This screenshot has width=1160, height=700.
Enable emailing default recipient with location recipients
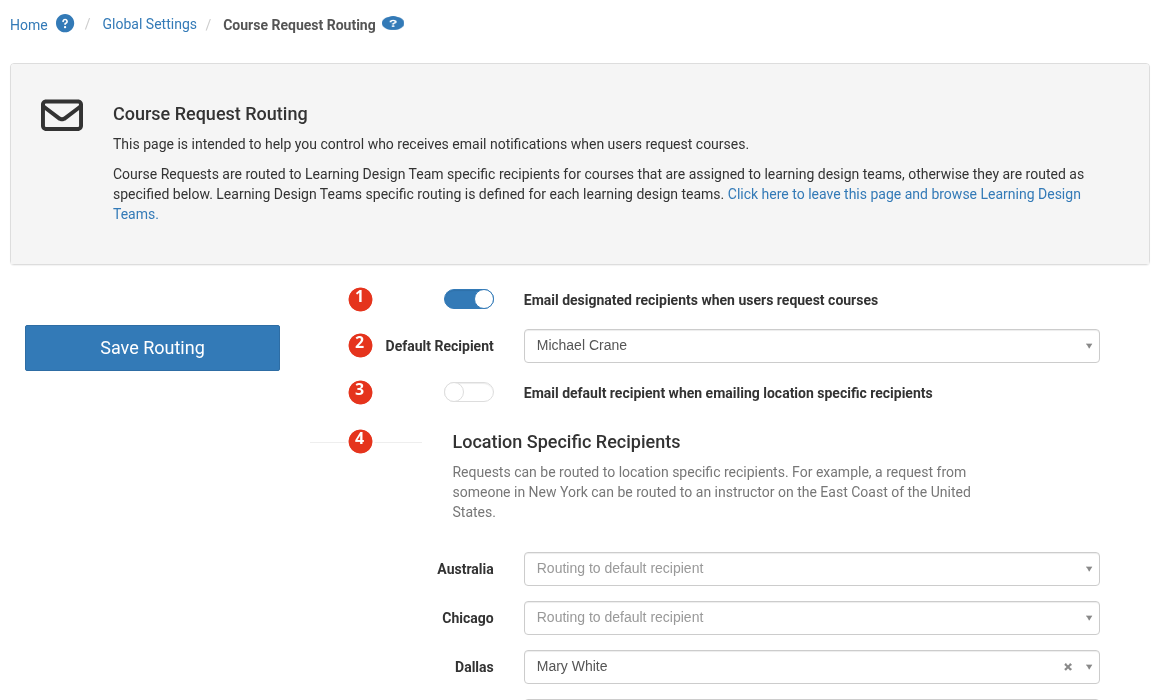coord(469,392)
